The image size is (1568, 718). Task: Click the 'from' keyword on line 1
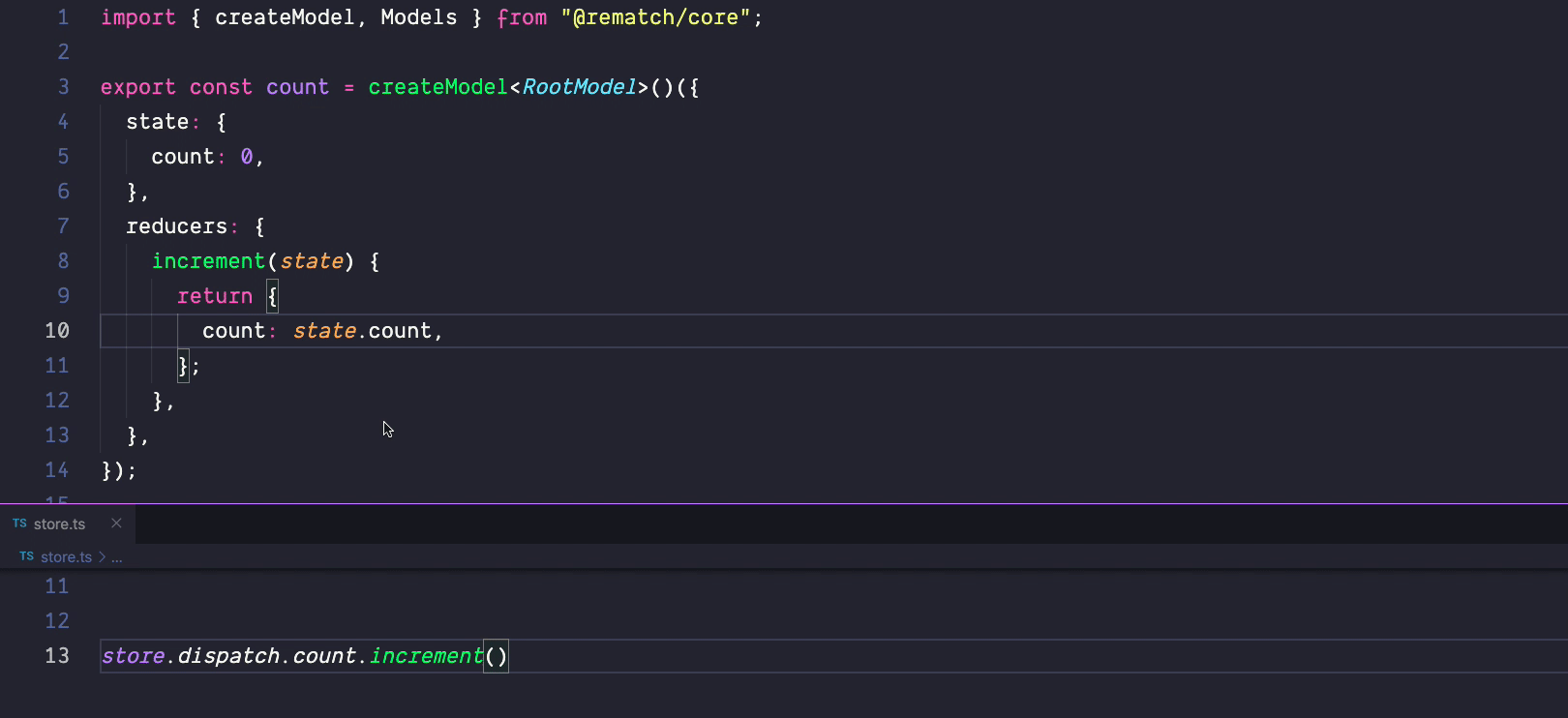[x=522, y=17]
